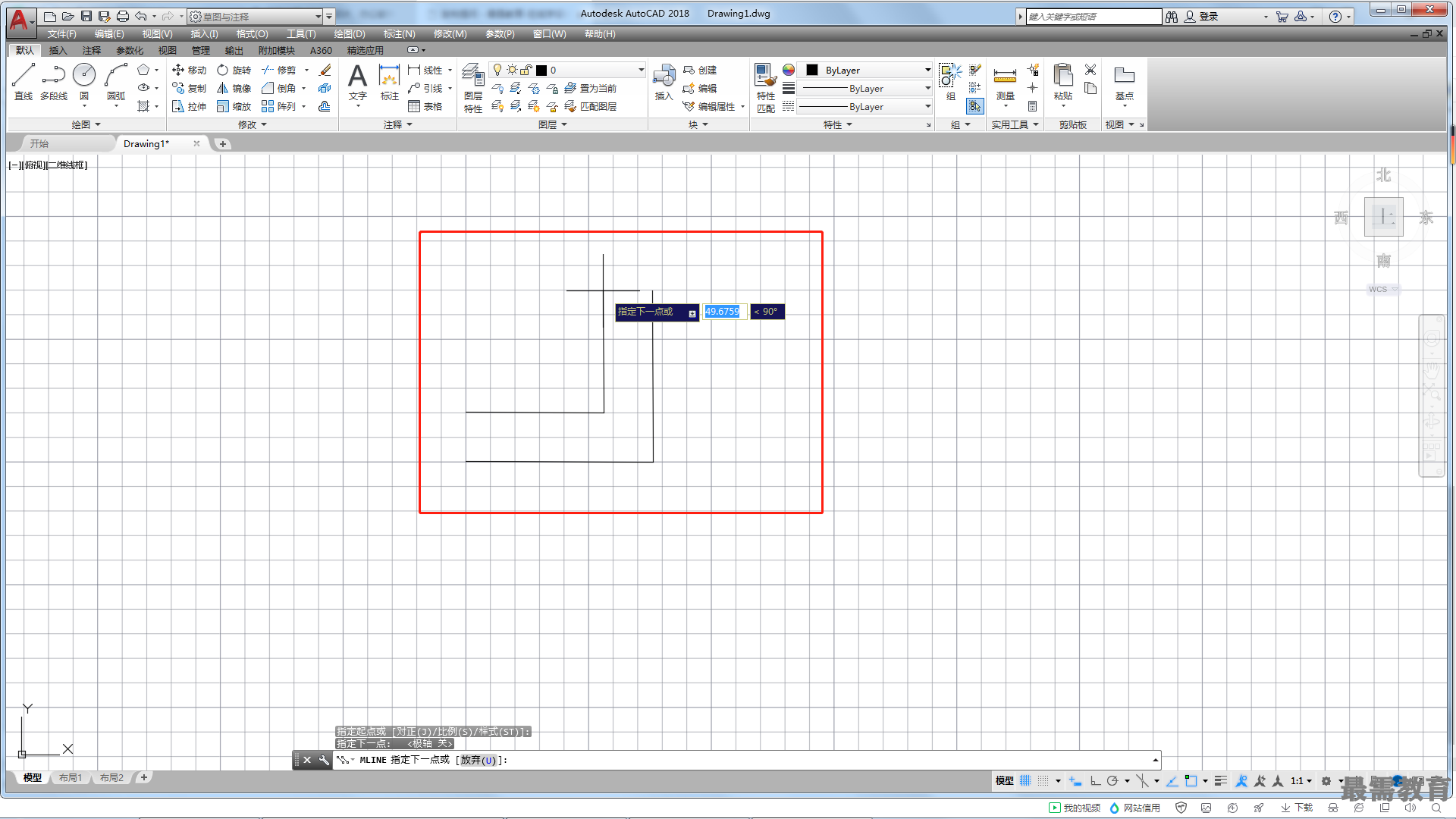1456x819 pixels.
Task: Open the layer dropdown showing 0
Action: pos(567,70)
